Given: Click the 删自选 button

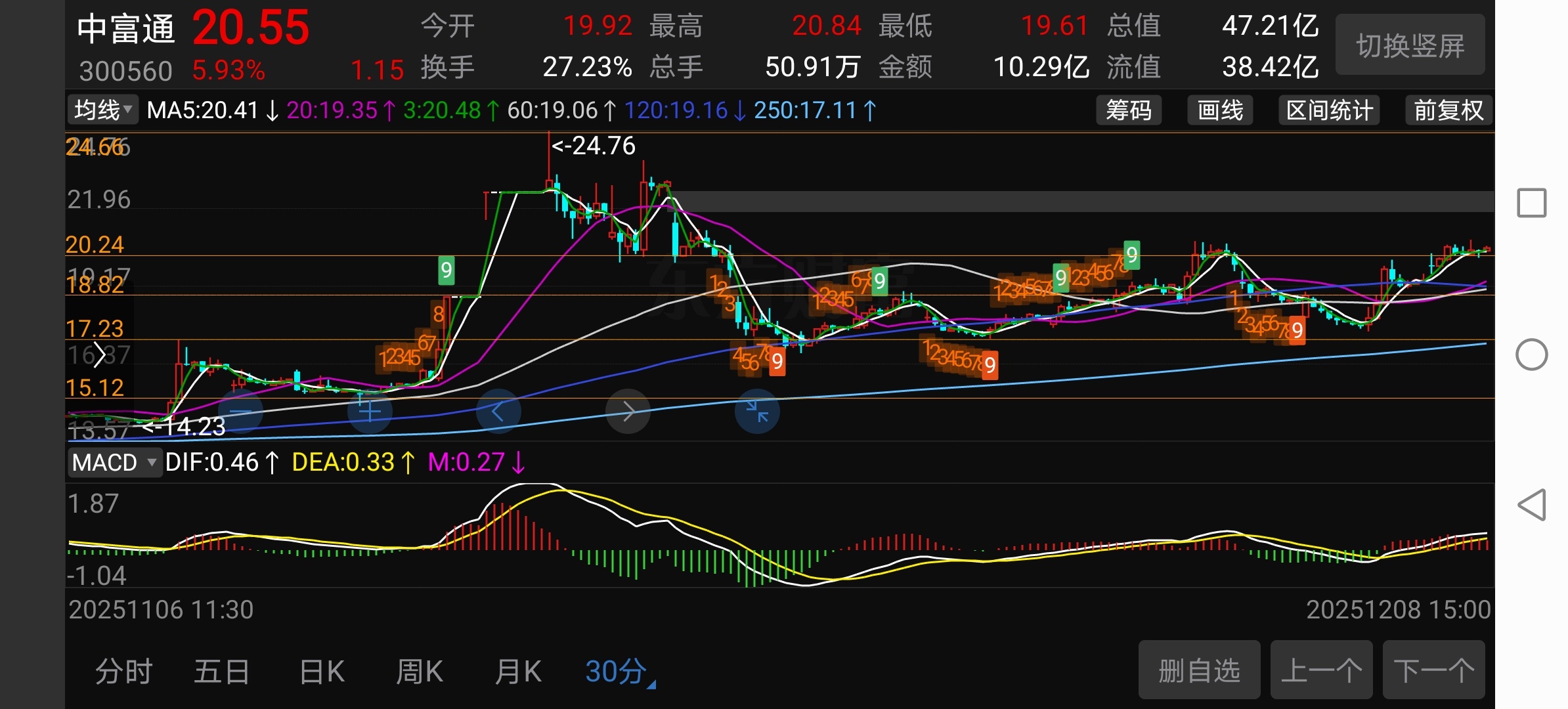Looking at the screenshot, I should click(1199, 670).
